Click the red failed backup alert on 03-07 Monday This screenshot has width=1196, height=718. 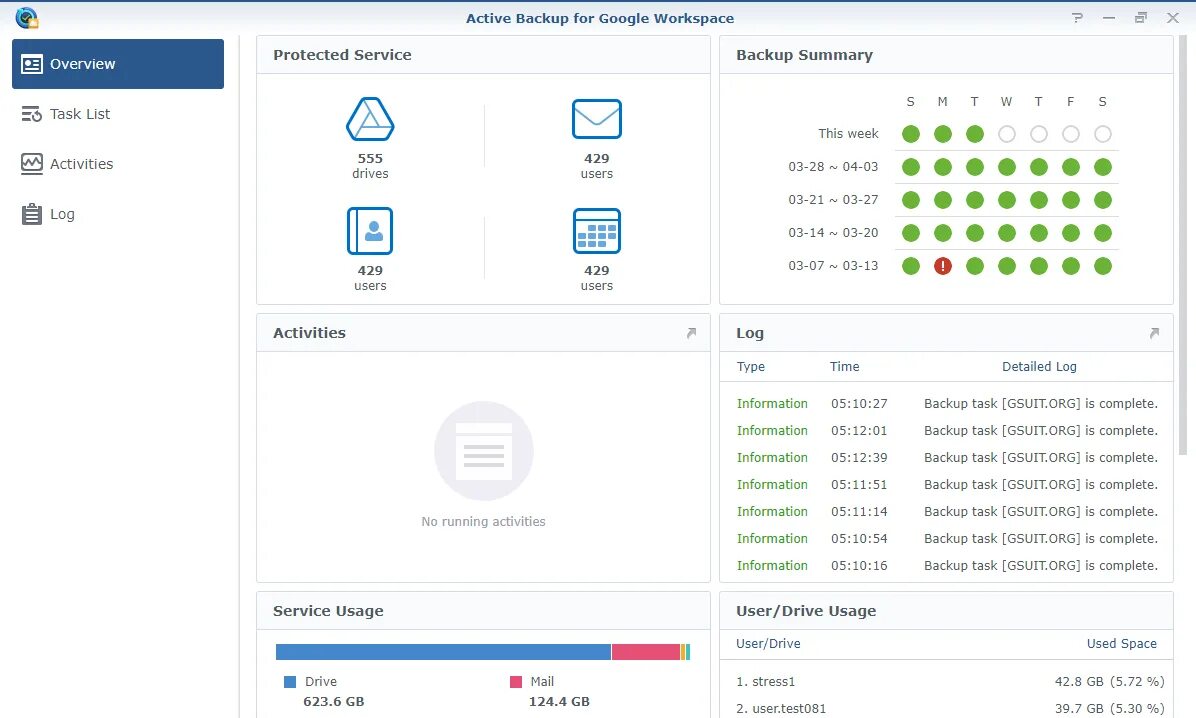click(x=943, y=266)
